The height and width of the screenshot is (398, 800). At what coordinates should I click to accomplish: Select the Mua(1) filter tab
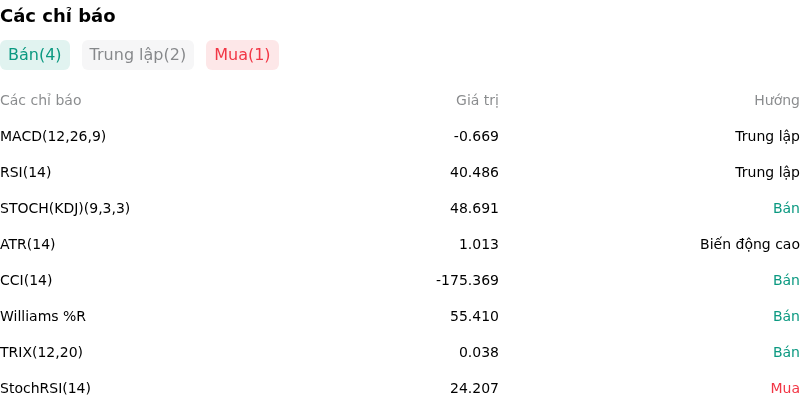242,55
